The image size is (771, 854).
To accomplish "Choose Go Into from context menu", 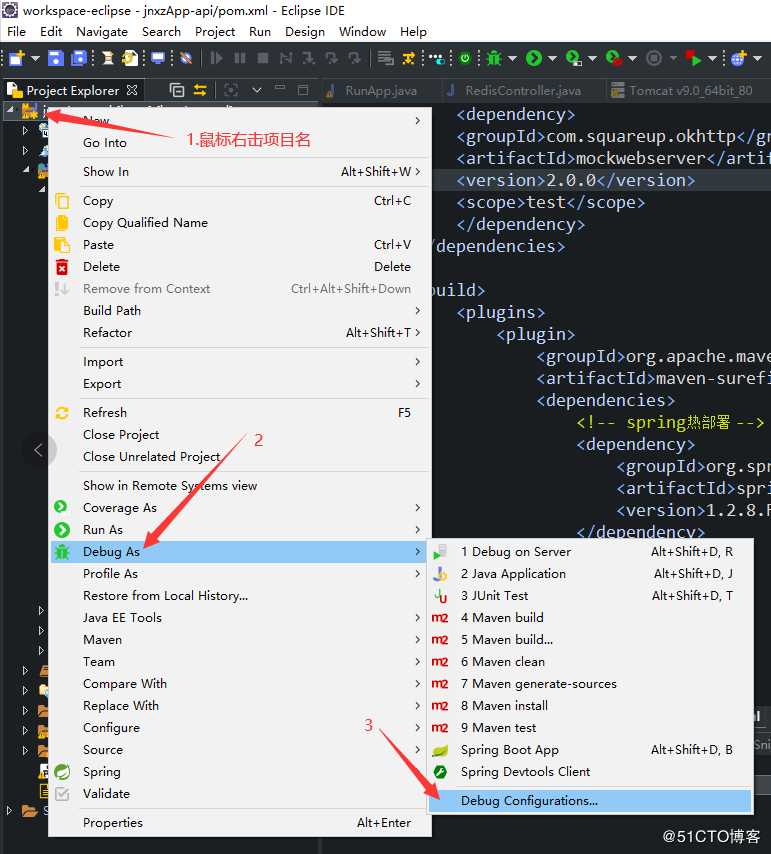I will coord(240,143).
